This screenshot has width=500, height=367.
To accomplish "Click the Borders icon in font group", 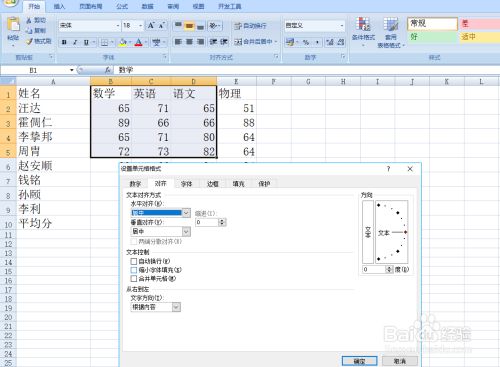I will 104,42.
